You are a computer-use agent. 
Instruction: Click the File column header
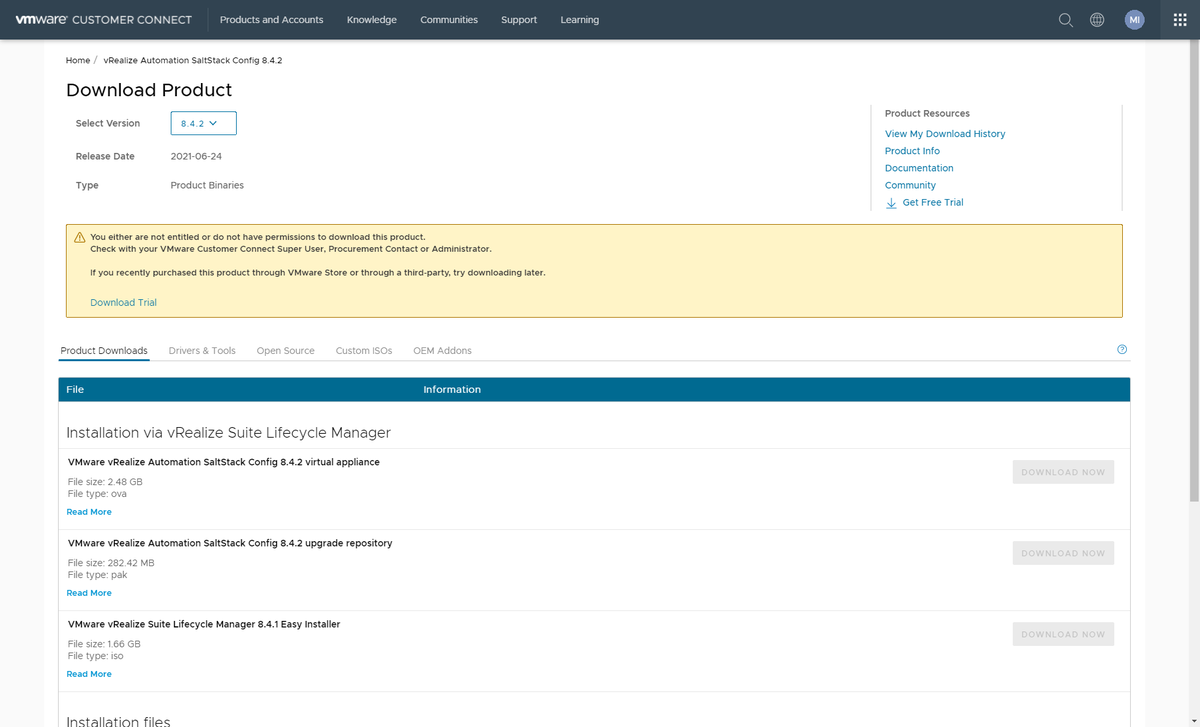pyautogui.click(x=75, y=389)
